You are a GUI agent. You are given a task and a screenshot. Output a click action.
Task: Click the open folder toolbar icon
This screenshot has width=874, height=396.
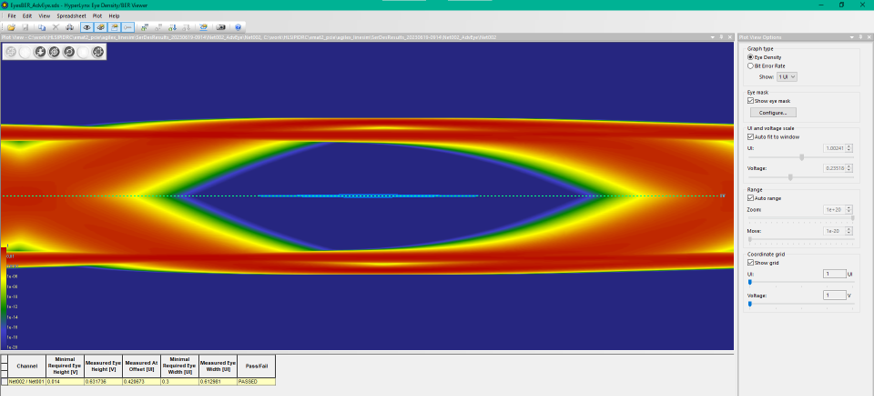pos(11,27)
